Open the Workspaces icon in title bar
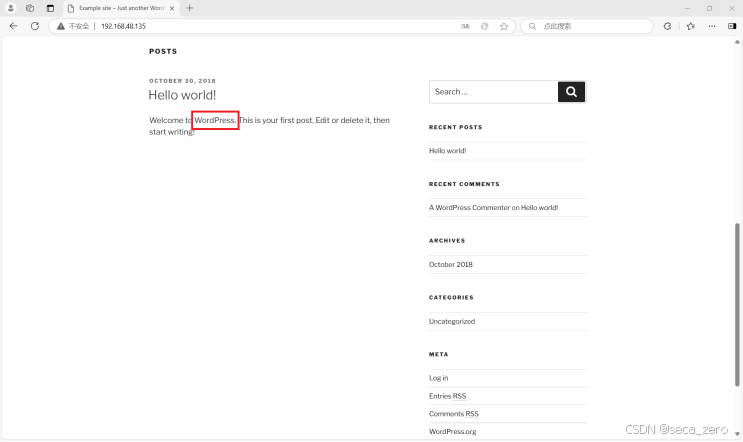 pyautogui.click(x=30, y=8)
